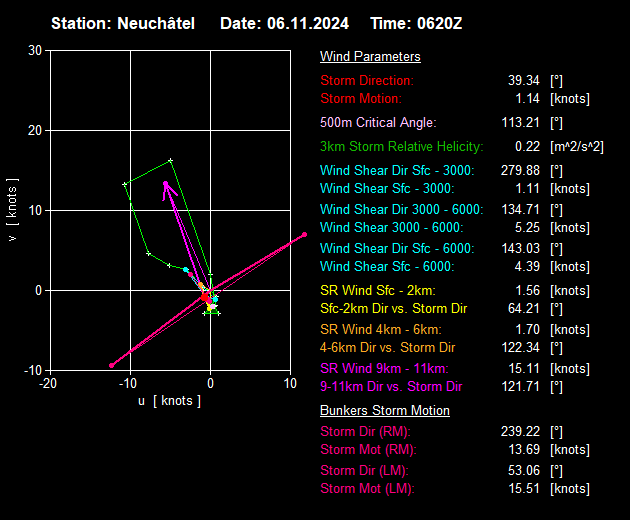Click the 'Time: 0620Z' text
Image resolution: width=630 pixels, height=520 pixels.
416,23
